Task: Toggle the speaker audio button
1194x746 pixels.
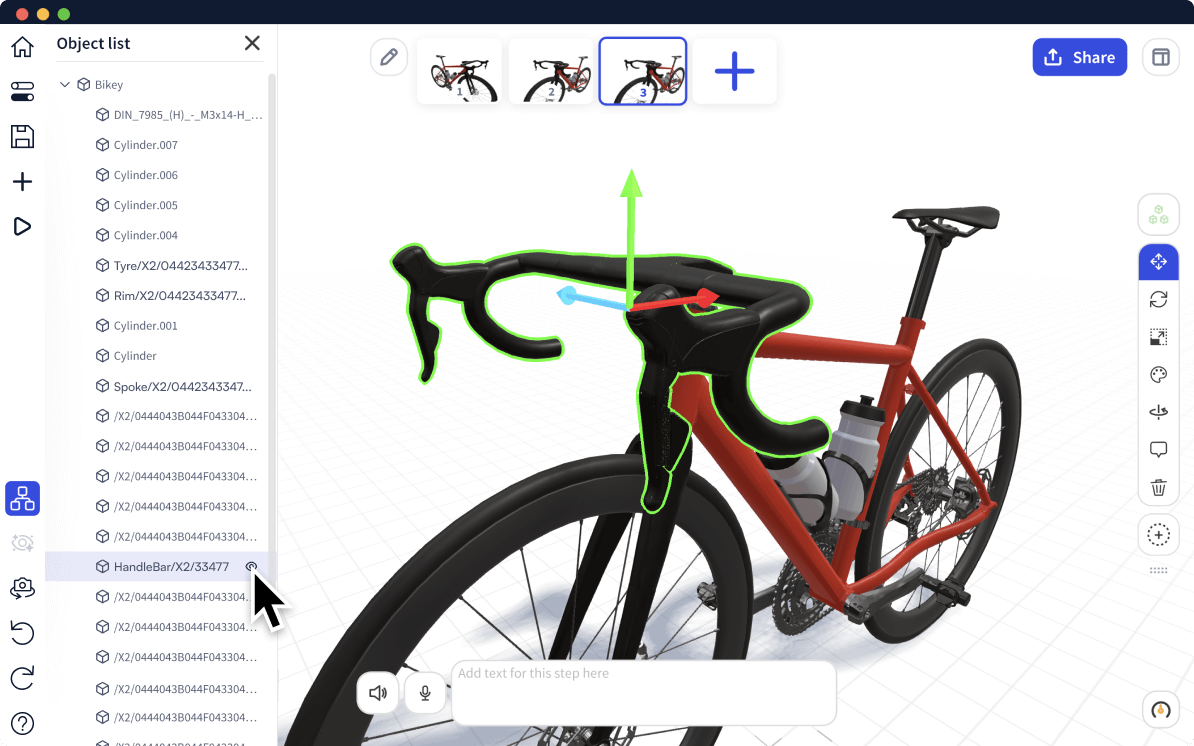Action: point(378,693)
